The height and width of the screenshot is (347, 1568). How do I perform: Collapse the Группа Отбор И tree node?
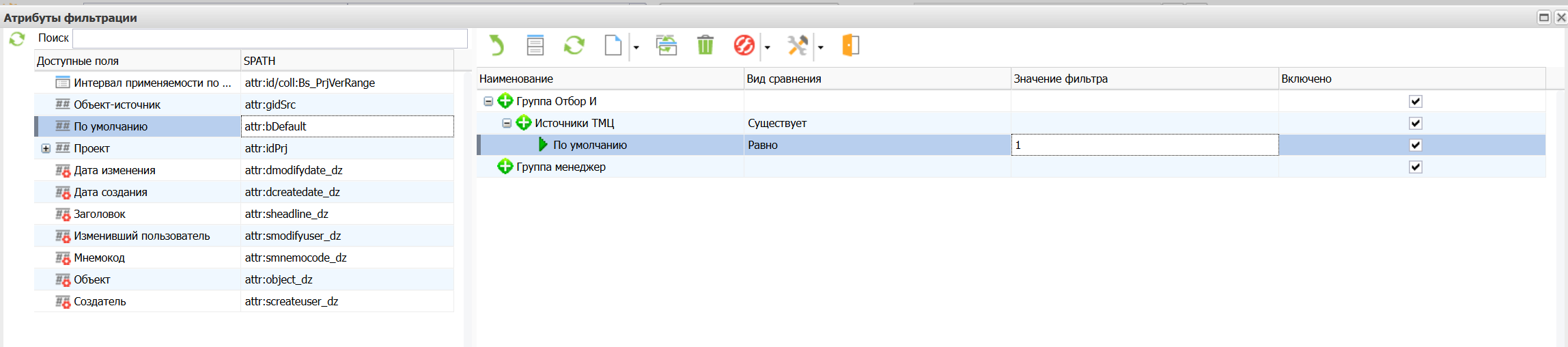click(x=488, y=102)
